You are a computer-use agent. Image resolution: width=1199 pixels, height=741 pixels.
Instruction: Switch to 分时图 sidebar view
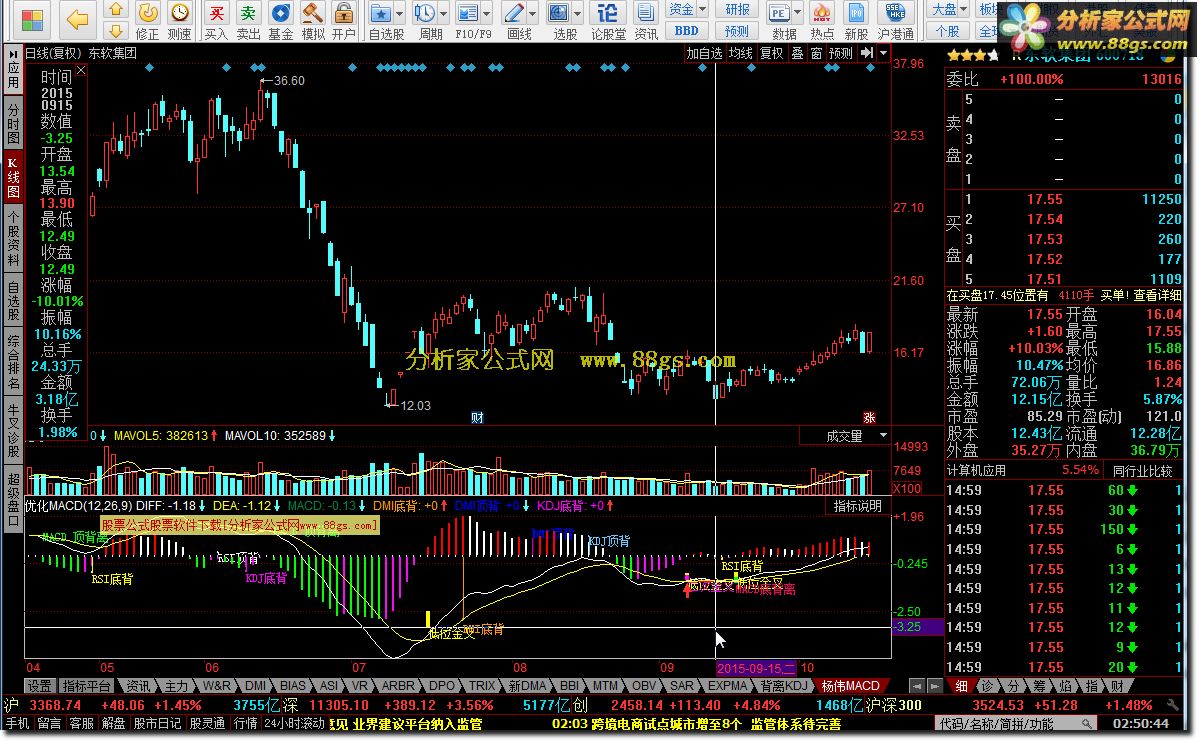point(13,123)
